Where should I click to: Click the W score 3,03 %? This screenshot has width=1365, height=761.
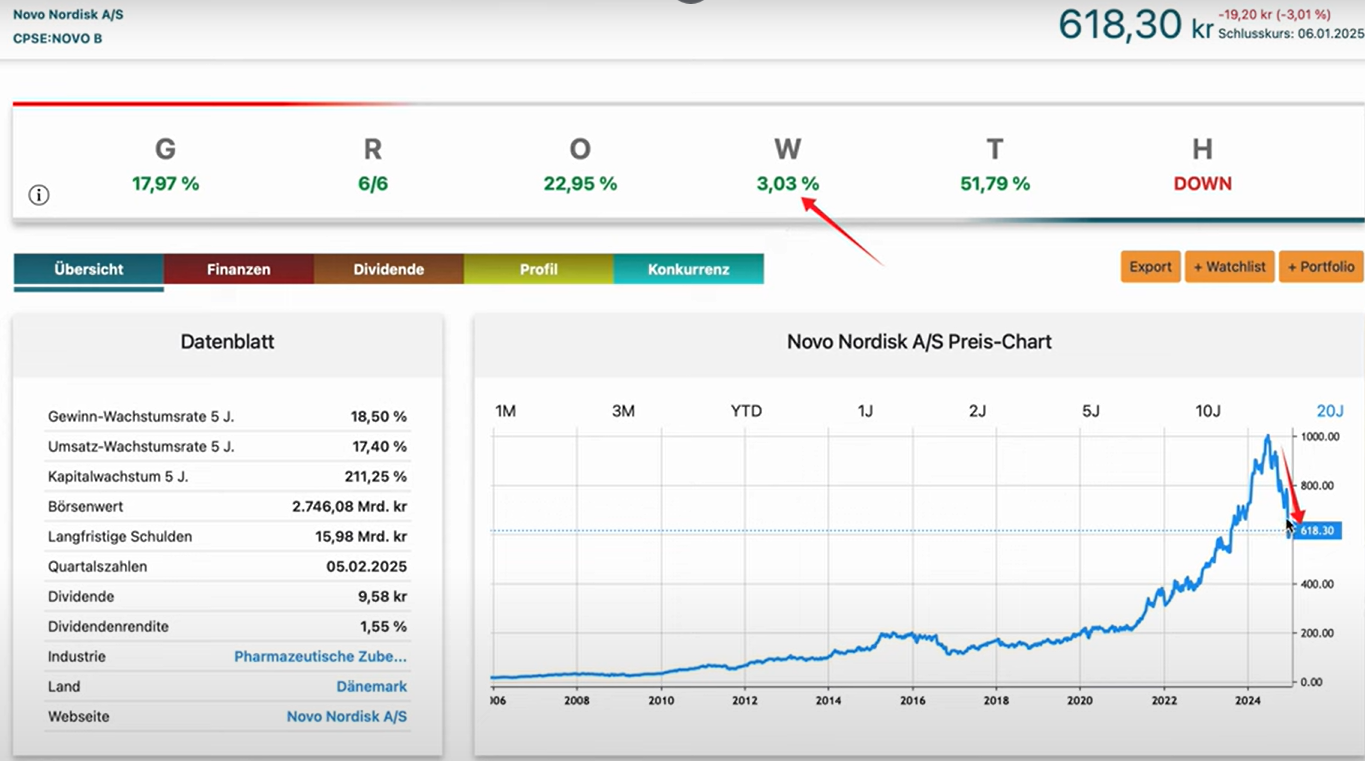(x=788, y=184)
